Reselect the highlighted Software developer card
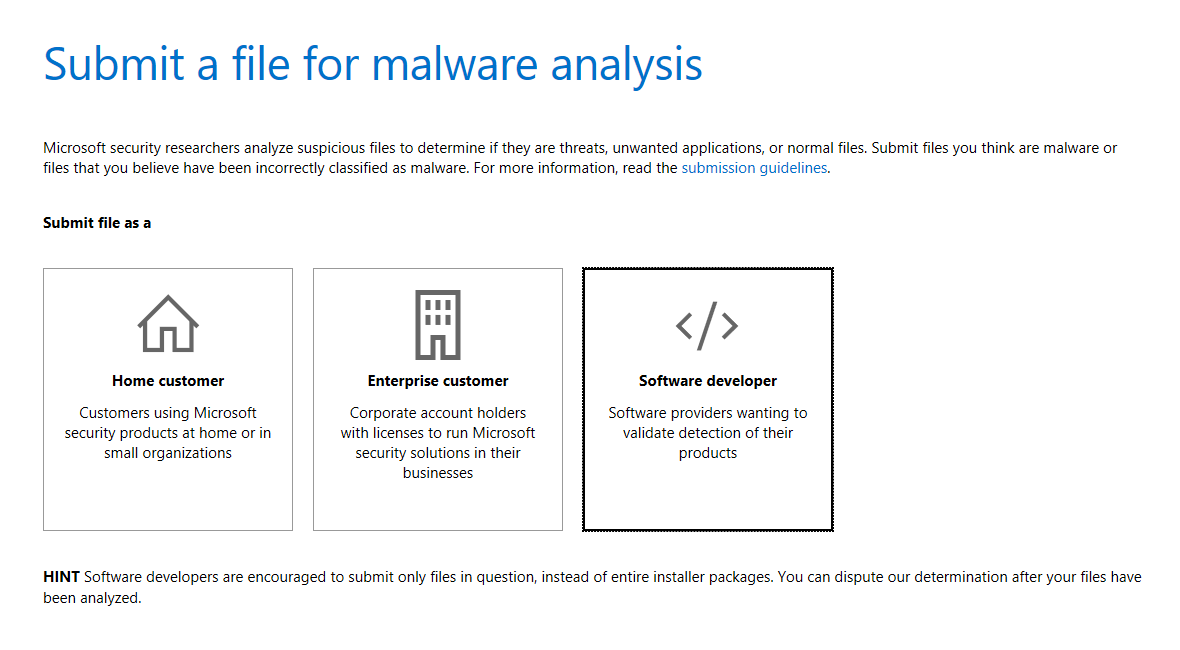The image size is (1180, 650). click(707, 398)
